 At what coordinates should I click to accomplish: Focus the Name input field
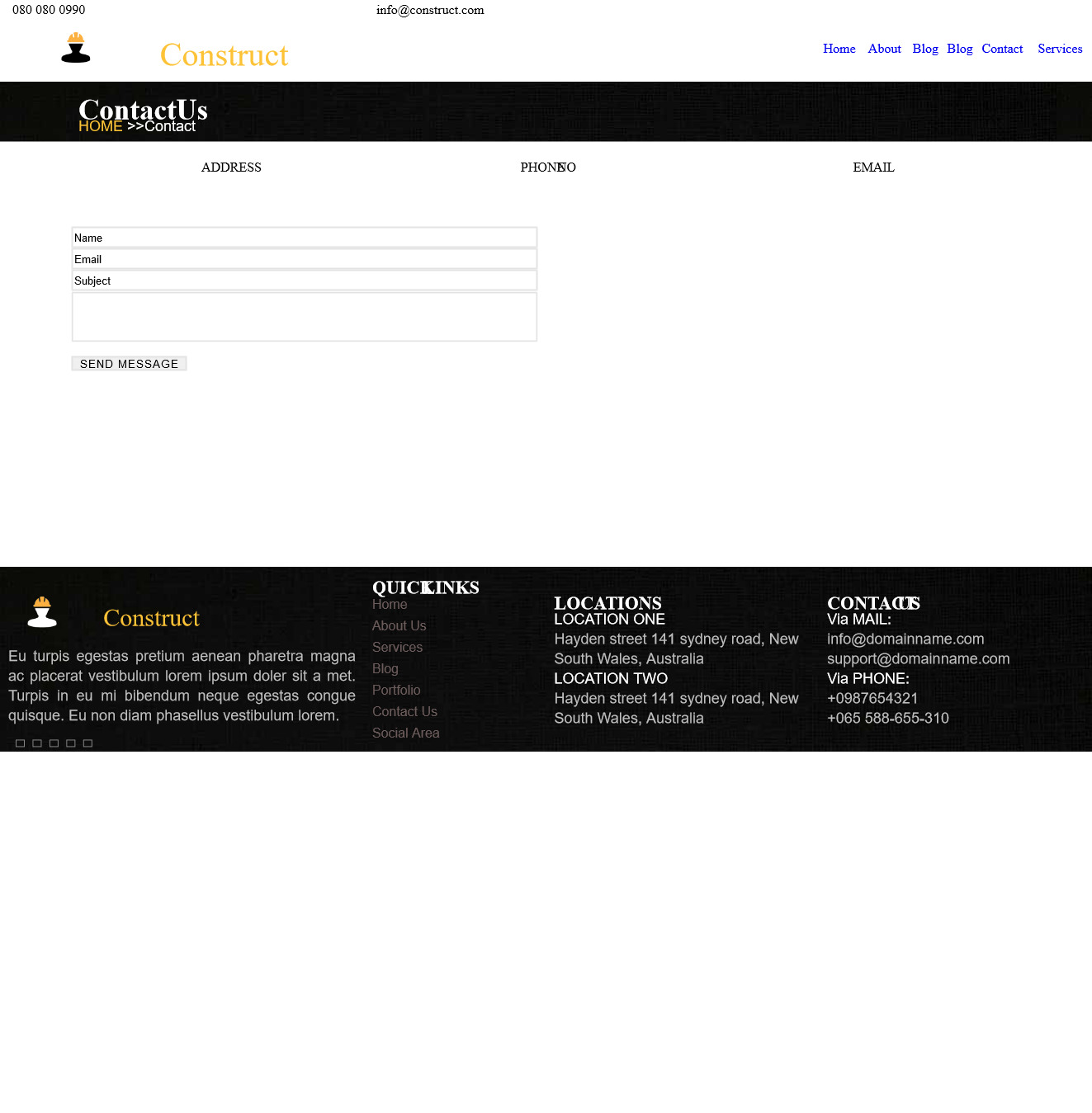click(x=304, y=238)
